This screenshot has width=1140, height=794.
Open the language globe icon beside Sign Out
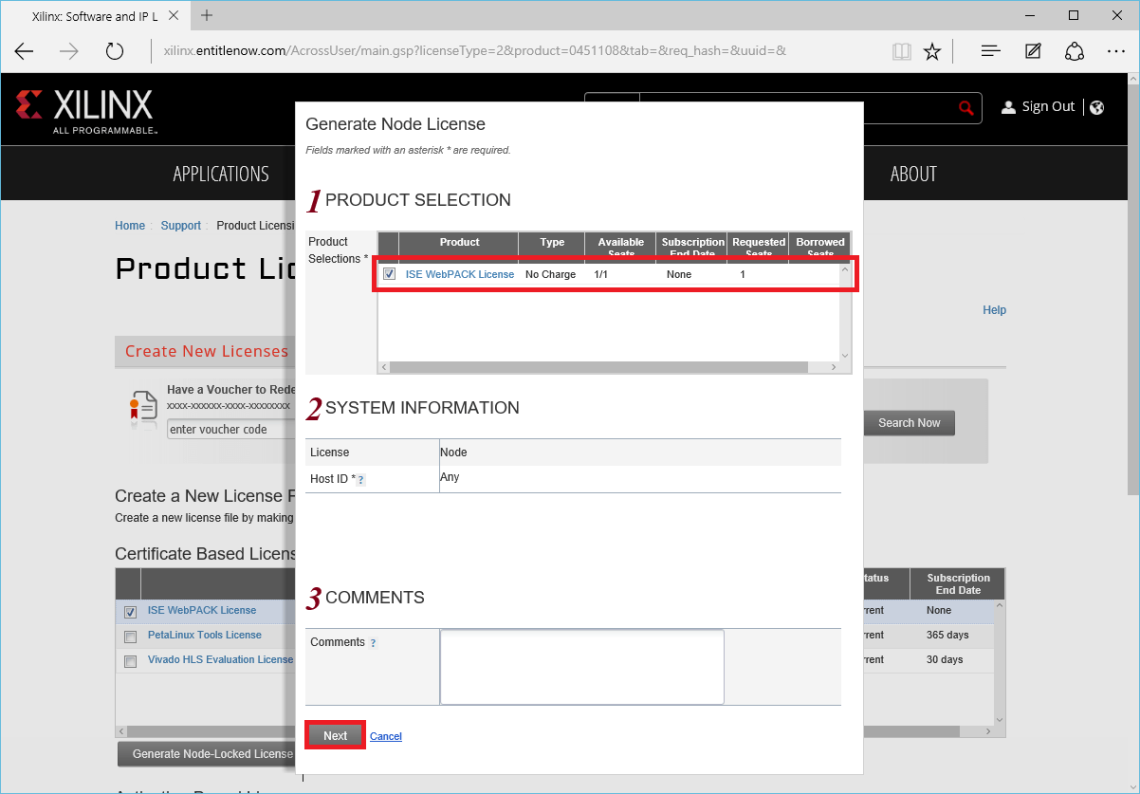tap(1097, 106)
